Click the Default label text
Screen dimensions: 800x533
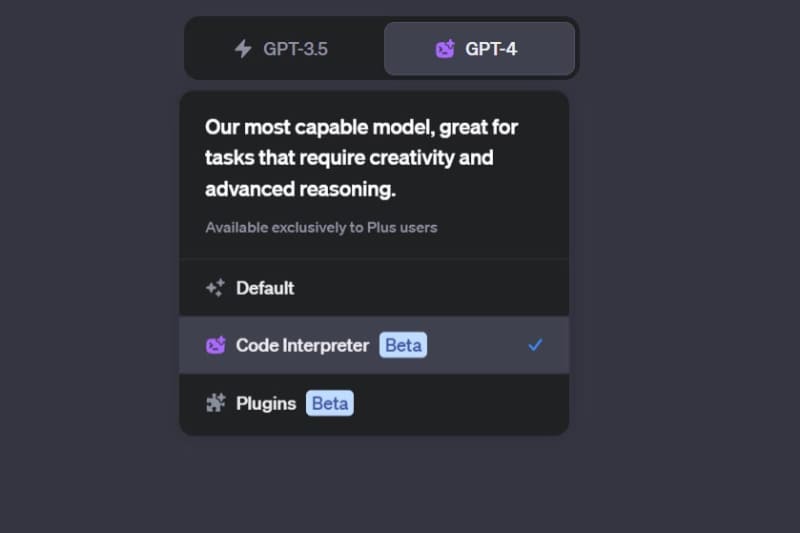tap(265, 288)
